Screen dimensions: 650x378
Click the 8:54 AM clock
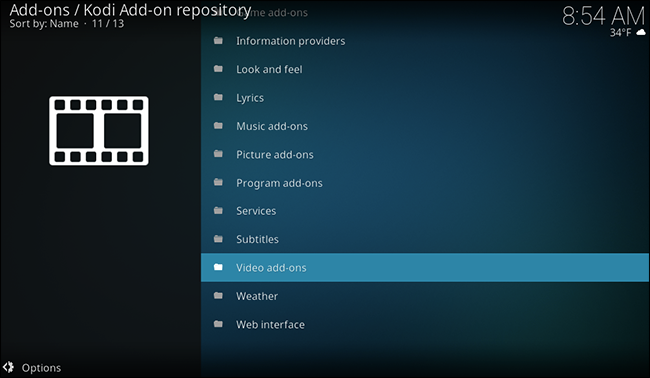pyautogui.click(x=604, y=17)
